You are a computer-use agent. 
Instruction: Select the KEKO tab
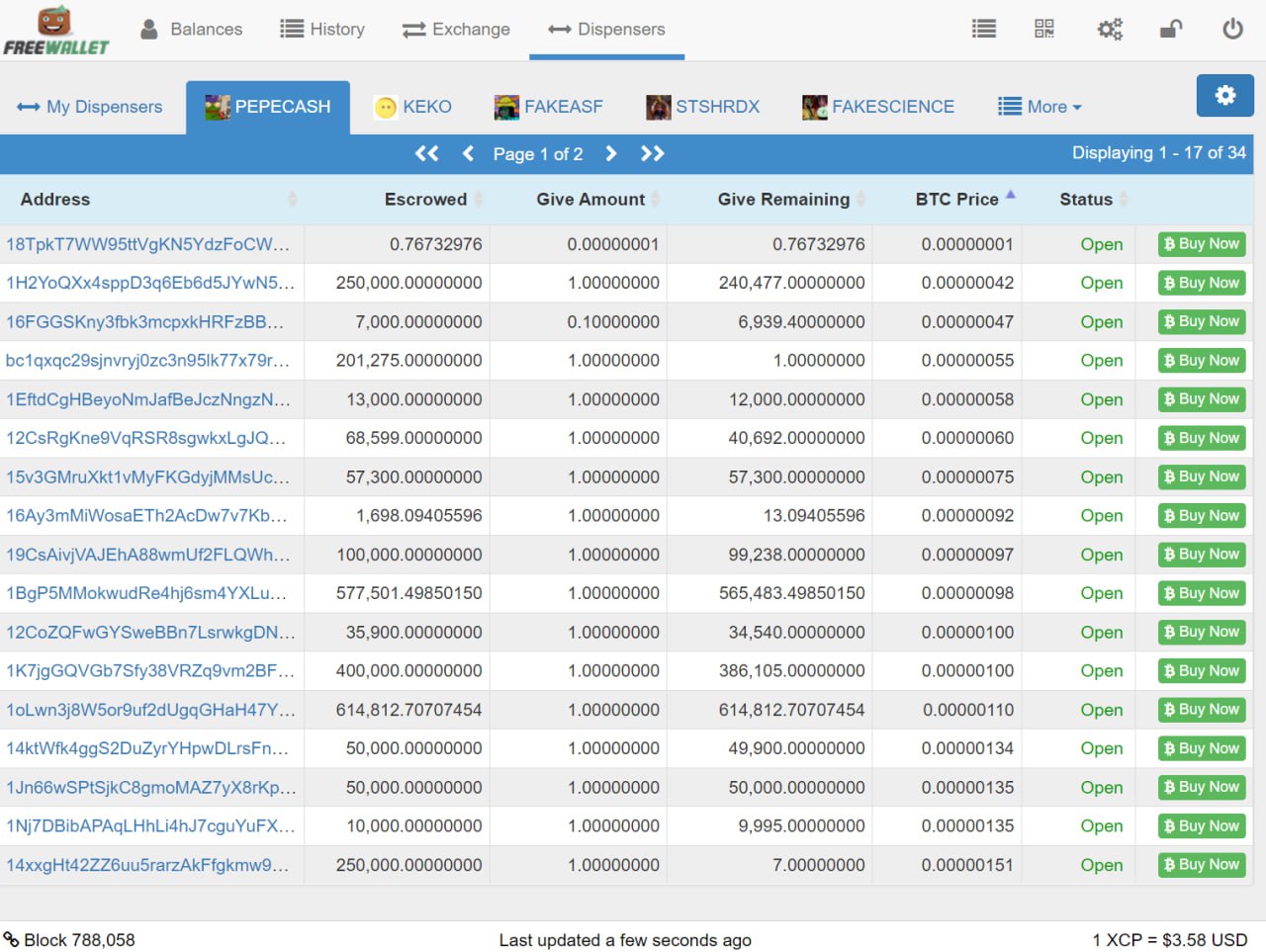[413, 107]
